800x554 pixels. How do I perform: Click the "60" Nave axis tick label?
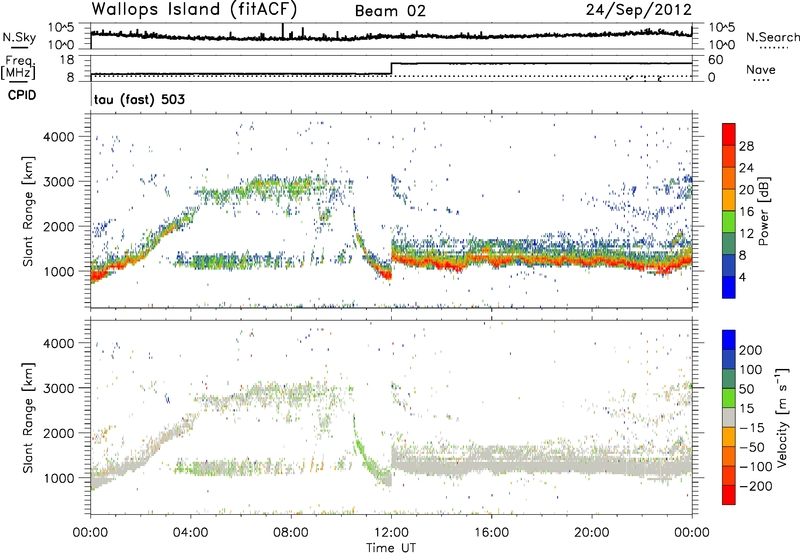tap(715, 60)
